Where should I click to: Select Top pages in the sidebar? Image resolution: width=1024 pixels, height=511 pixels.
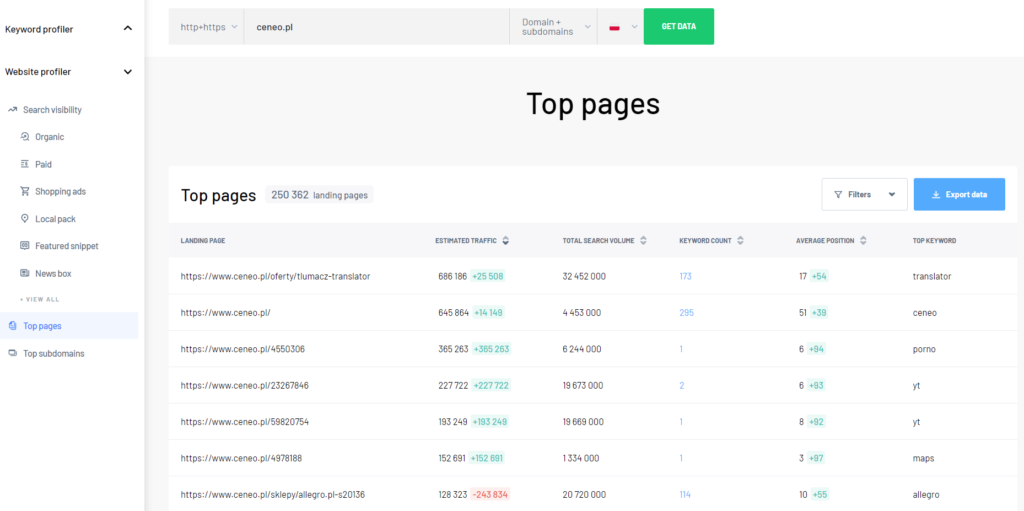pos(69,325)
